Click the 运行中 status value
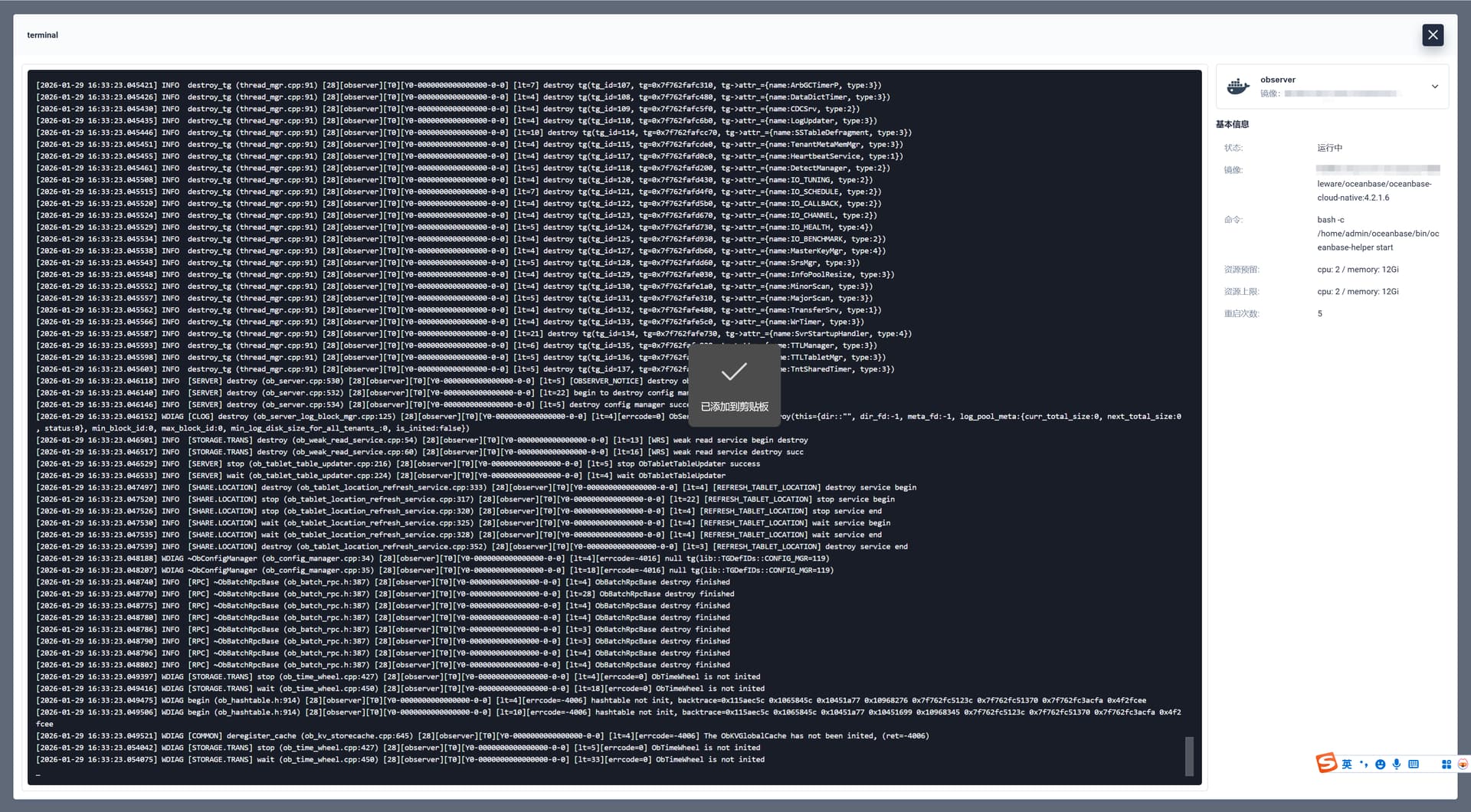The width and height of the screenshot is (1471, 812). click(1329, 148)
